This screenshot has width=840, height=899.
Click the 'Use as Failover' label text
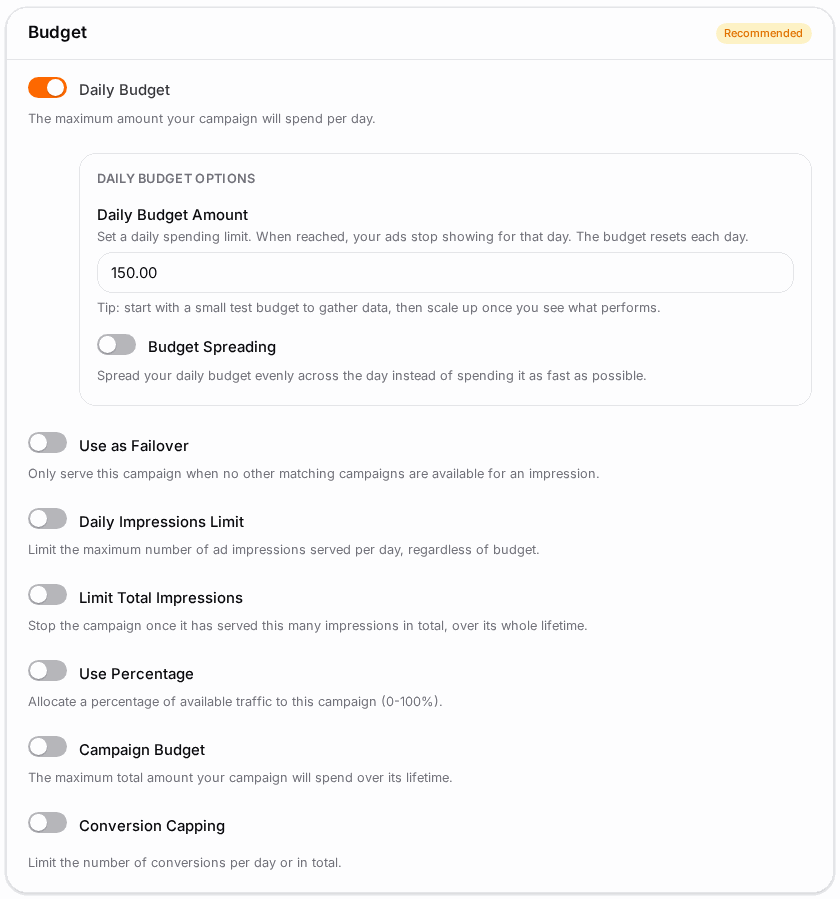click(x=134, y=446)
